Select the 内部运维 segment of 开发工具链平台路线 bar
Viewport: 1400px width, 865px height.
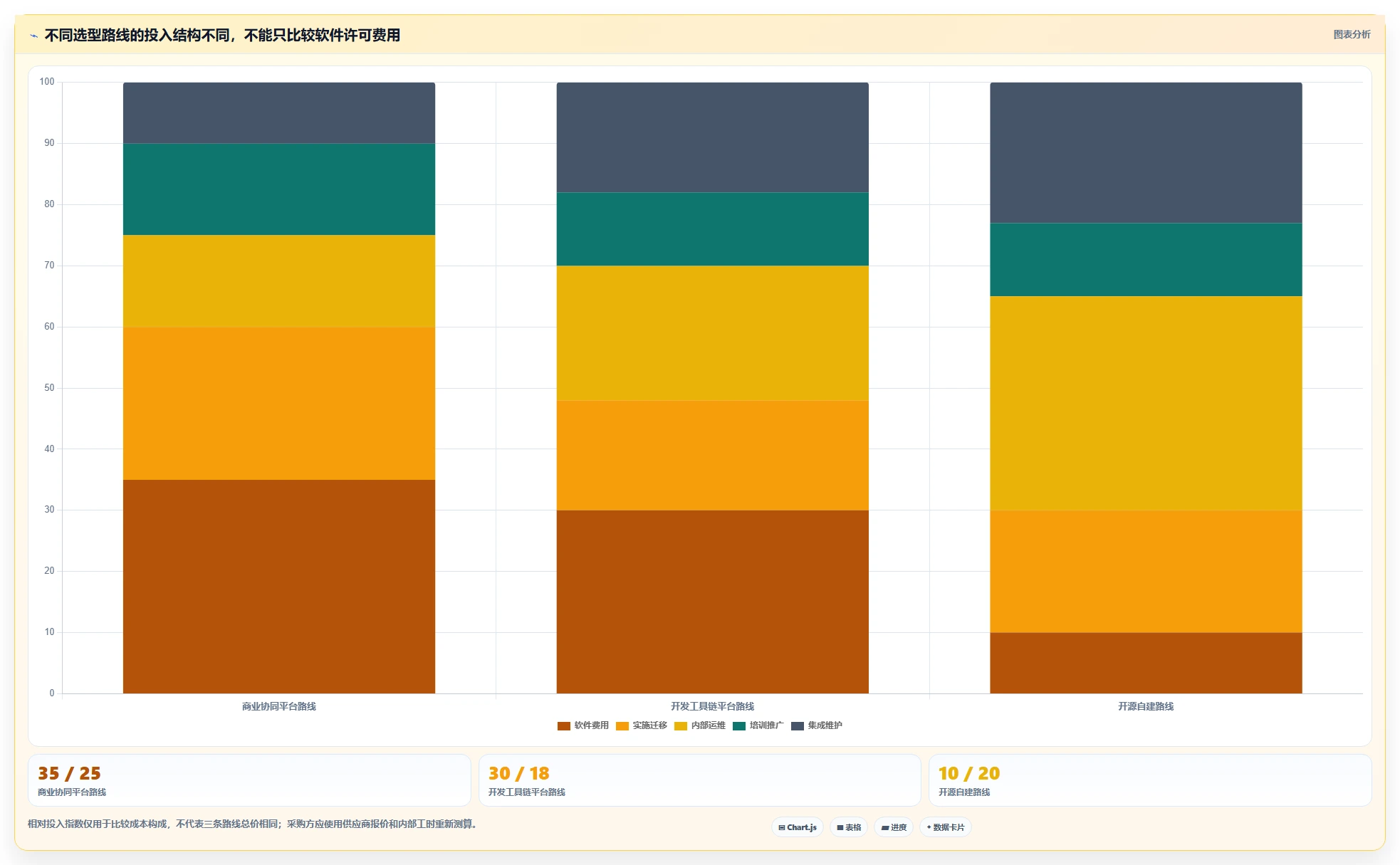point(712,333)
